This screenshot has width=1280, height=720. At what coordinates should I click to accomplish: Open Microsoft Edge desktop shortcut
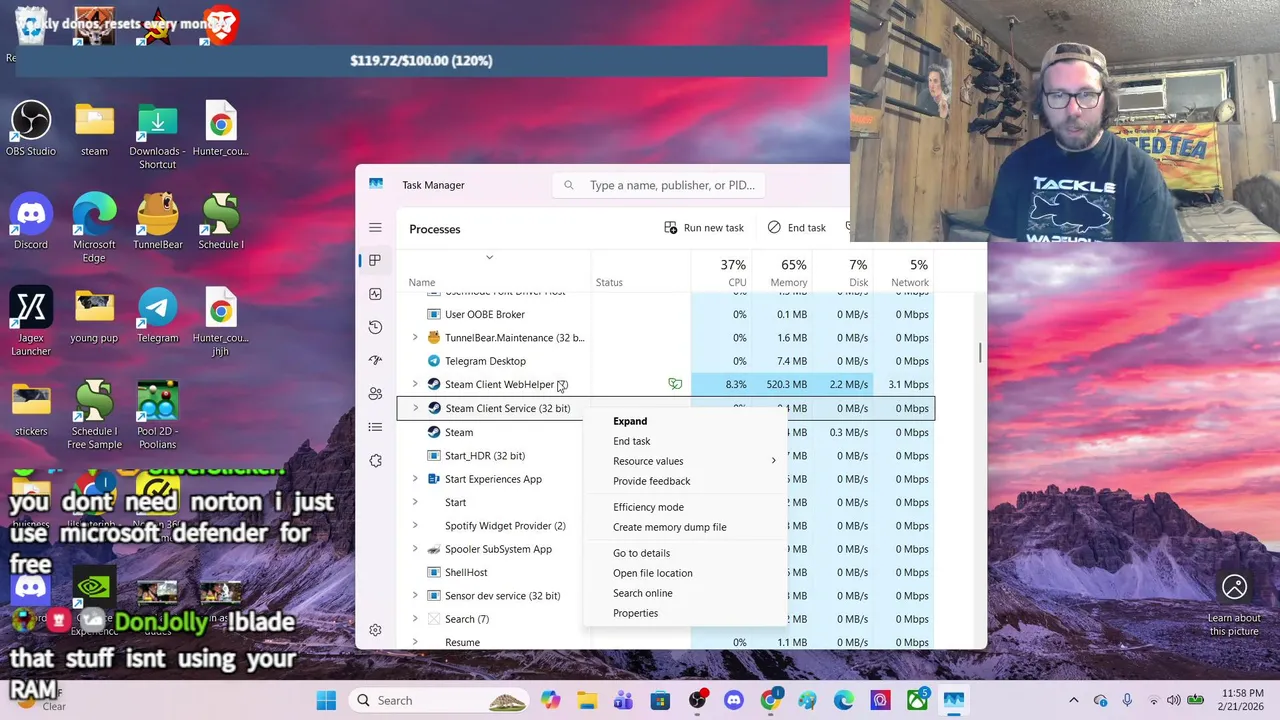94,229
